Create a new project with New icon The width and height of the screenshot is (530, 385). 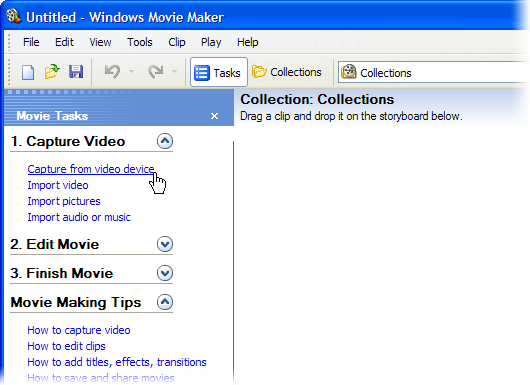coord(28,72)
